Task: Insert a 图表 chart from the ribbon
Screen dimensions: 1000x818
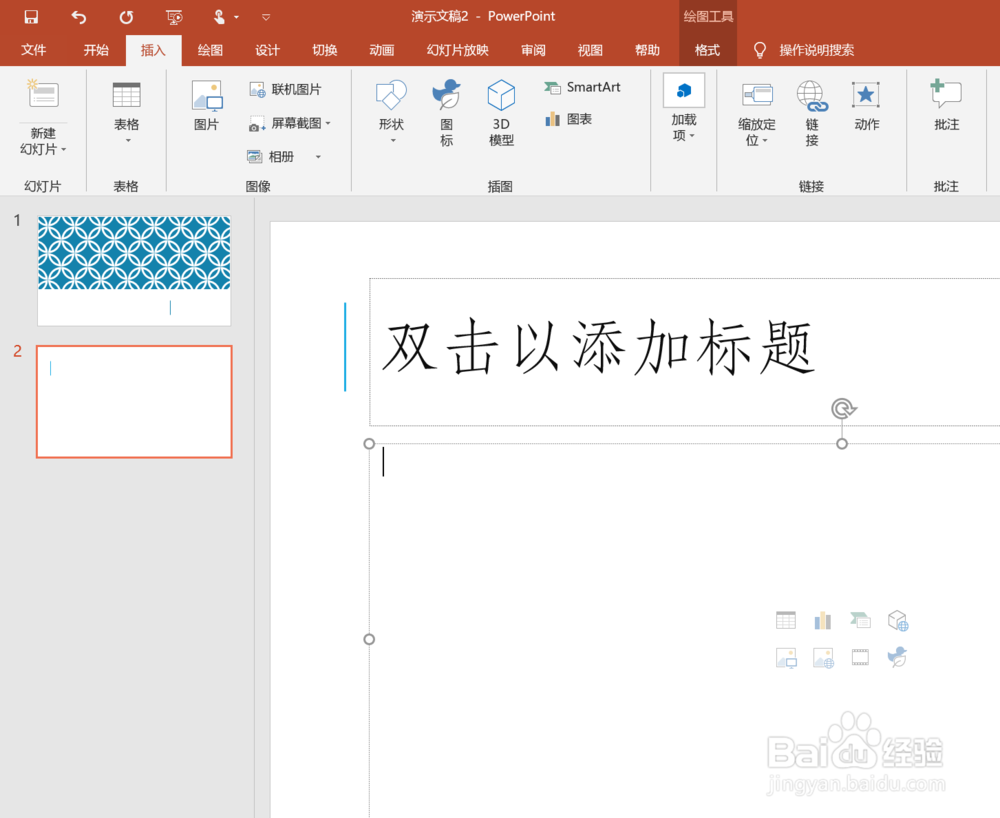Action: click(x=568, y=119)
